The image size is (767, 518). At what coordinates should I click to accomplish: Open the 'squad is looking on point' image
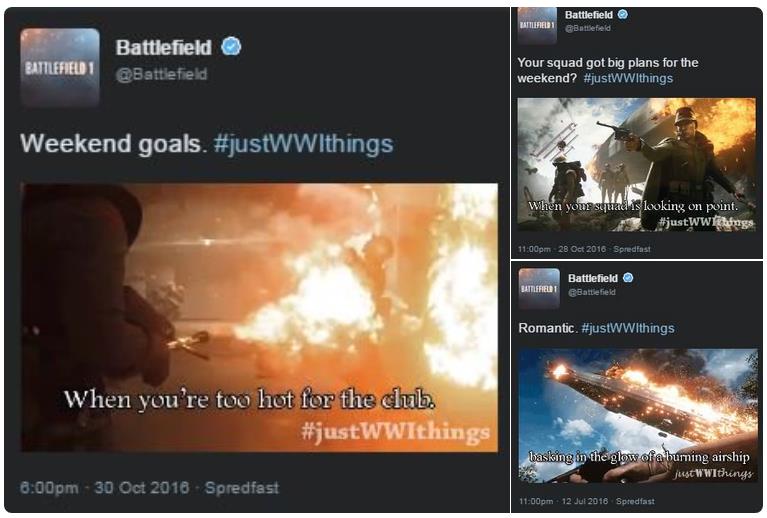tap(636, 165)
